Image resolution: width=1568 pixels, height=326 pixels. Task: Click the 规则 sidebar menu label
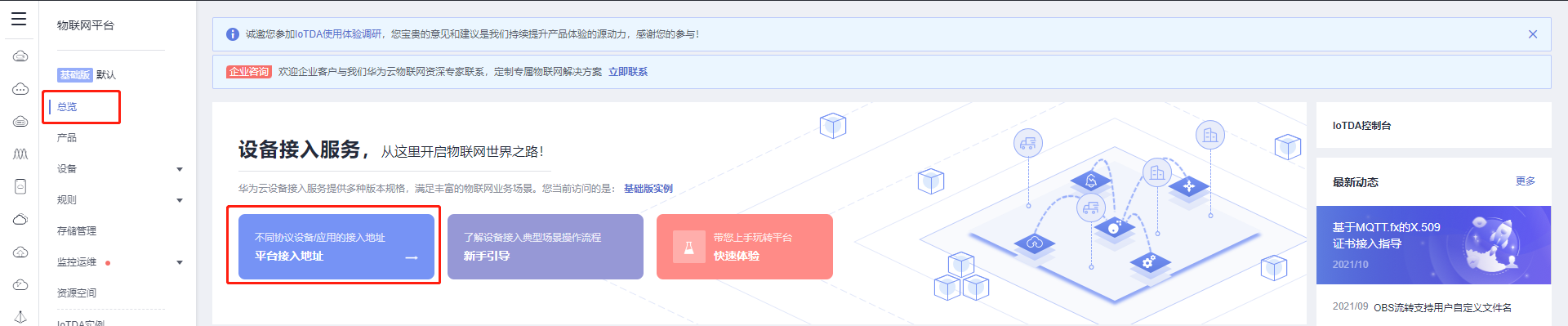pos(67,200)
